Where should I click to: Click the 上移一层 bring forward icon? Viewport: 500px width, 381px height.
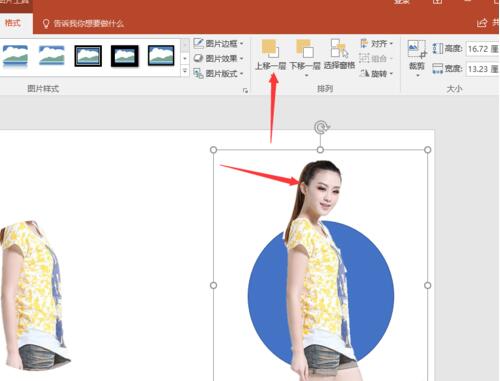point(270,49)
